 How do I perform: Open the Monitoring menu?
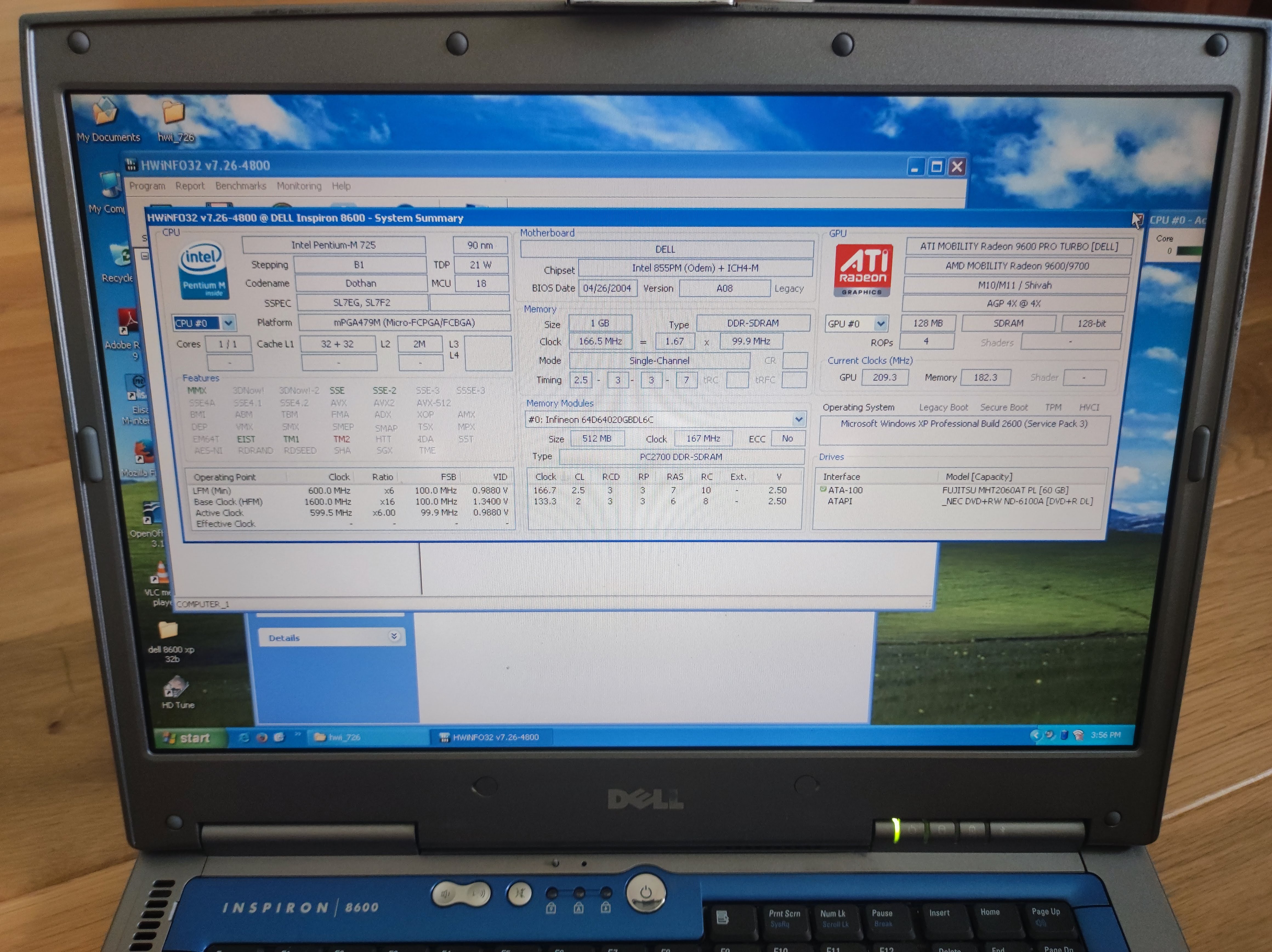(299, 186)
